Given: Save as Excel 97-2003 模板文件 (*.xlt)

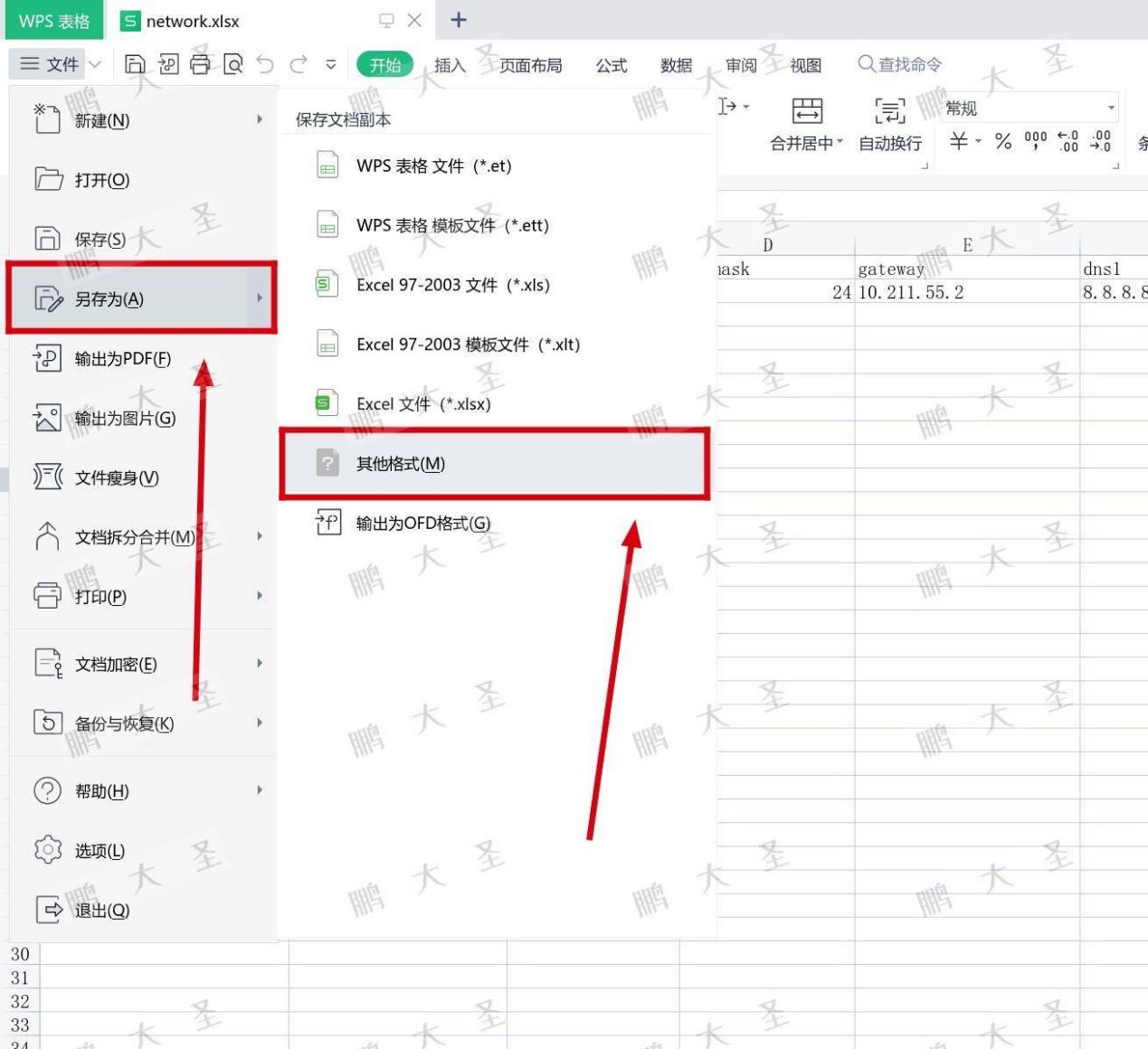Looking at the screenshot, I should 497,345.
